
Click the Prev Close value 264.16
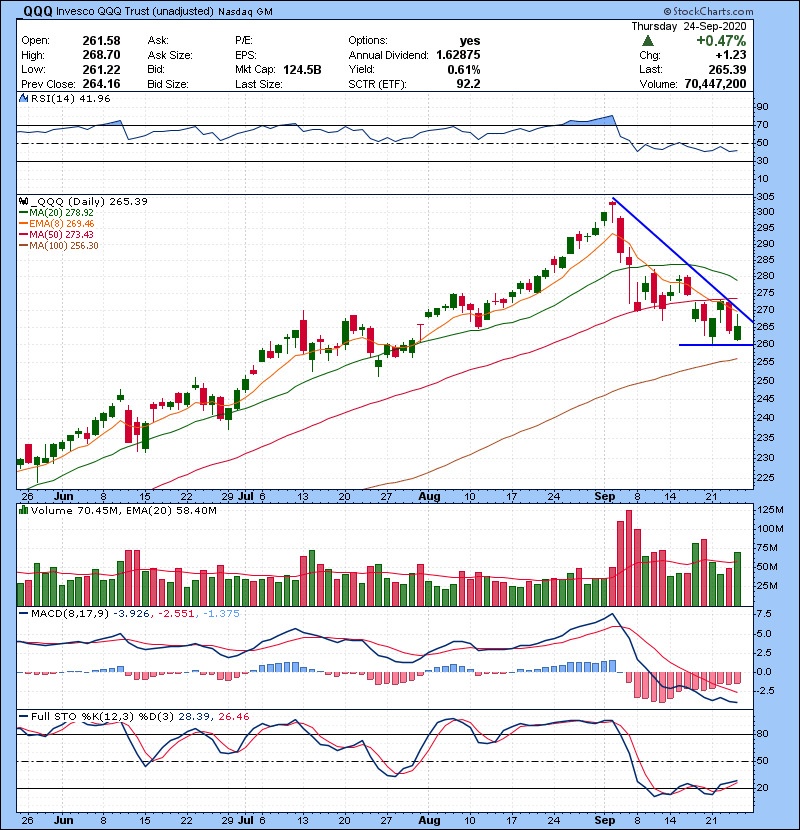101,84
